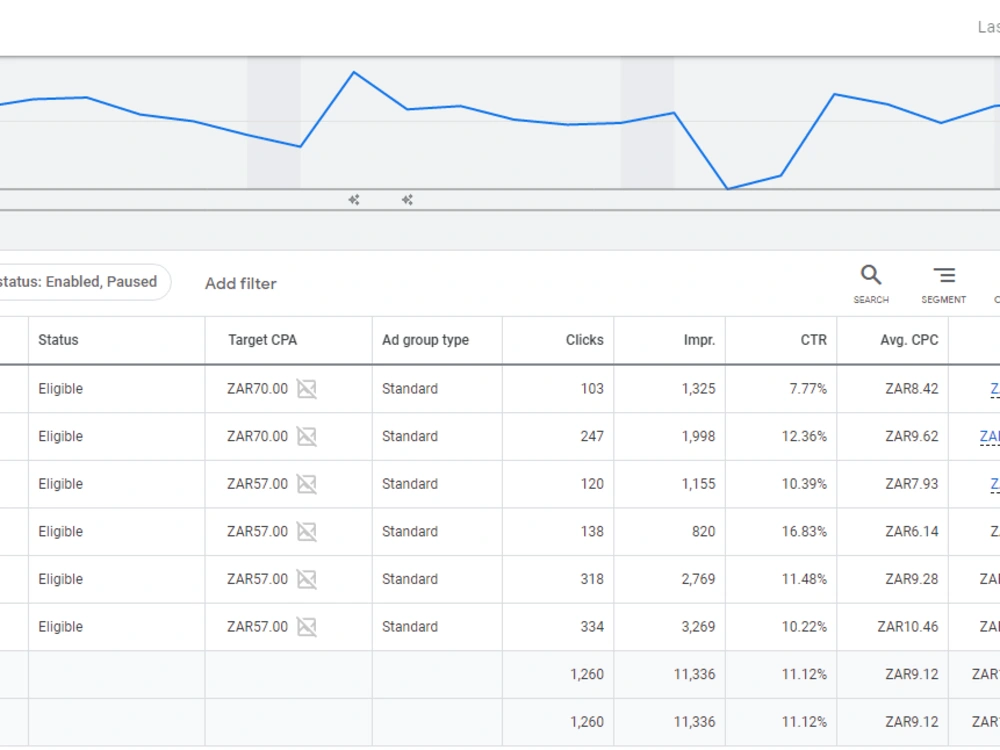Click the no-image icon in the 120 clicks row

pyautogui.click(x=307, y=484)
